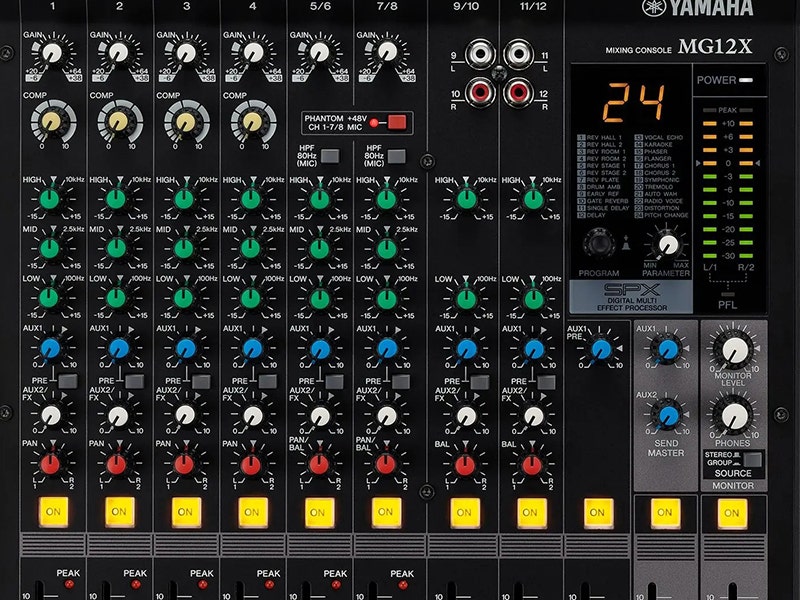Click the channel 3 PAN red knob
This screenshot has width=800, height=600.
(x=184, y=464)
